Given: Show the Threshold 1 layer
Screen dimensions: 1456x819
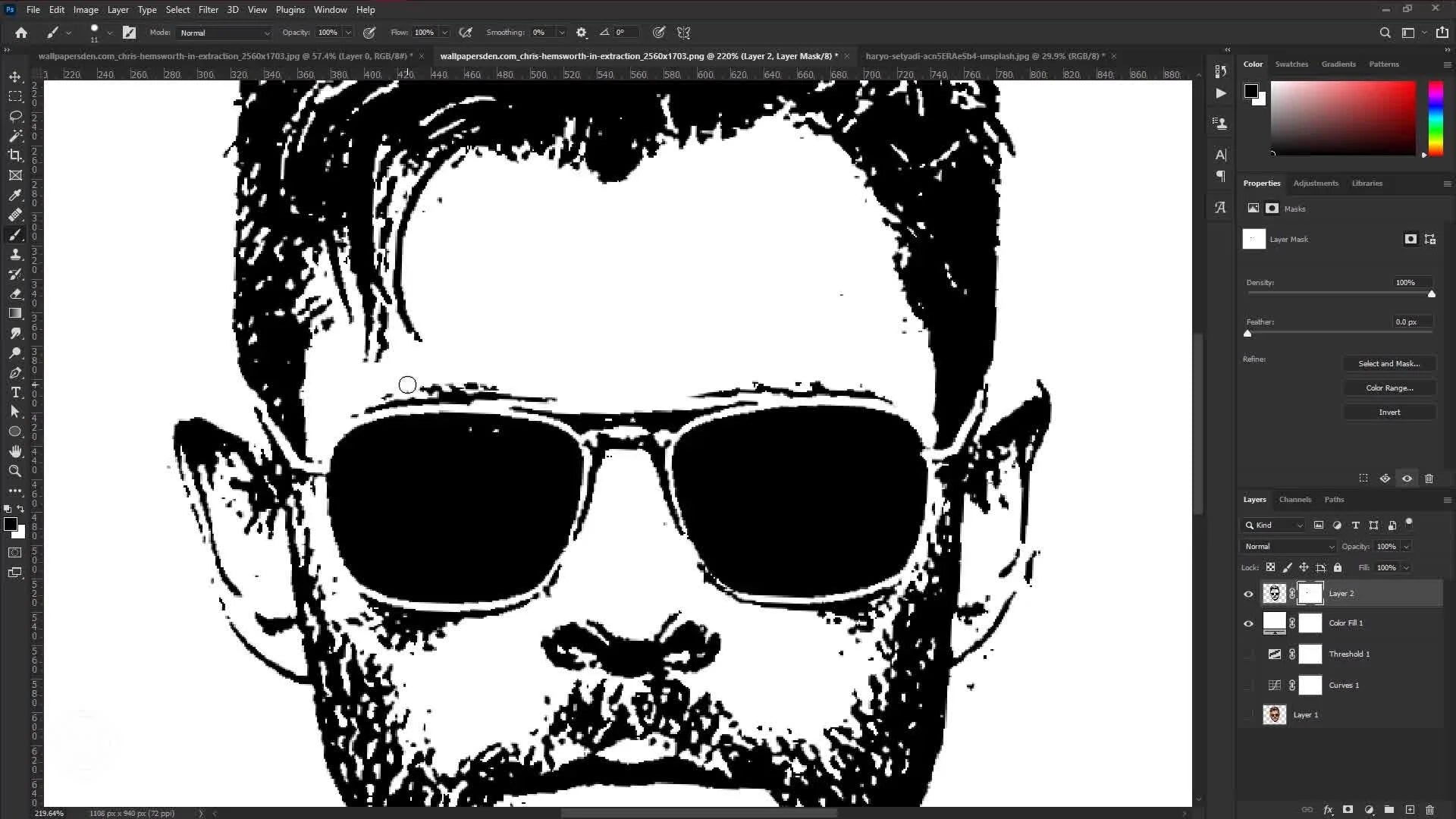Looking at the screenshot, I should point(1248,654).
